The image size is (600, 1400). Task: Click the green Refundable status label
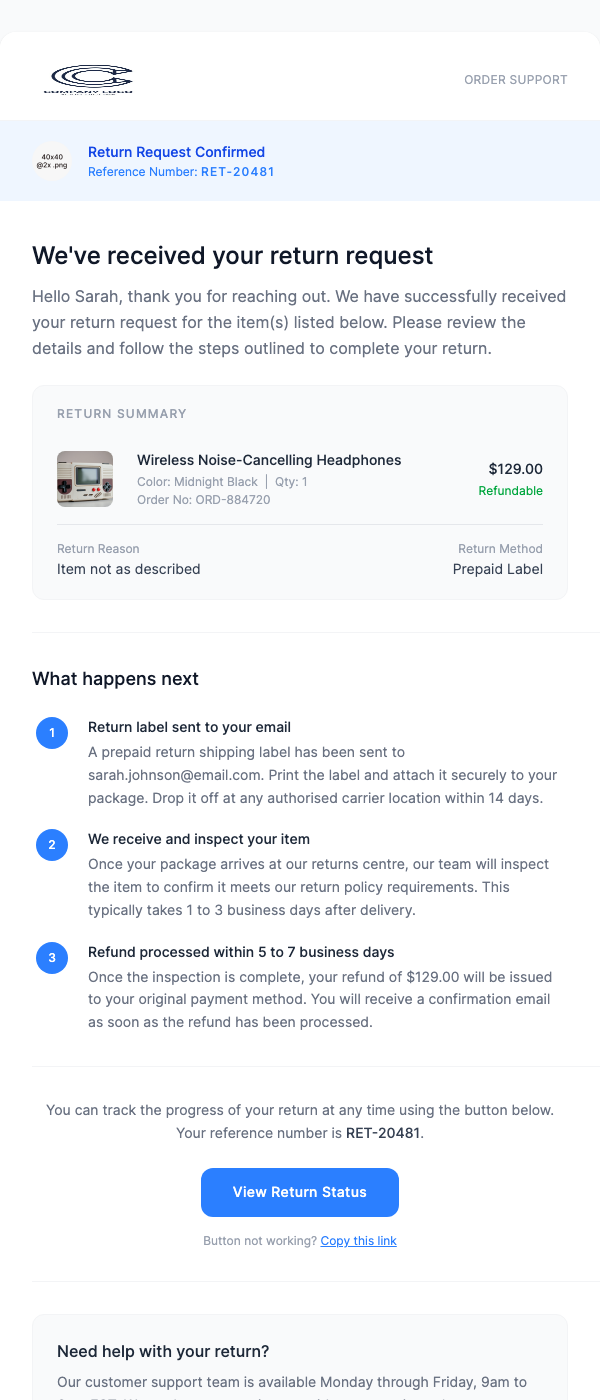pos(510,491)
